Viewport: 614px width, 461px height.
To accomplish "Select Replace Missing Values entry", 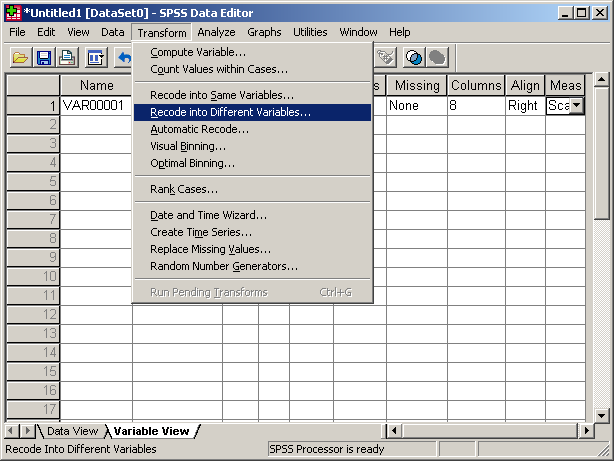I will coord(253,249).
